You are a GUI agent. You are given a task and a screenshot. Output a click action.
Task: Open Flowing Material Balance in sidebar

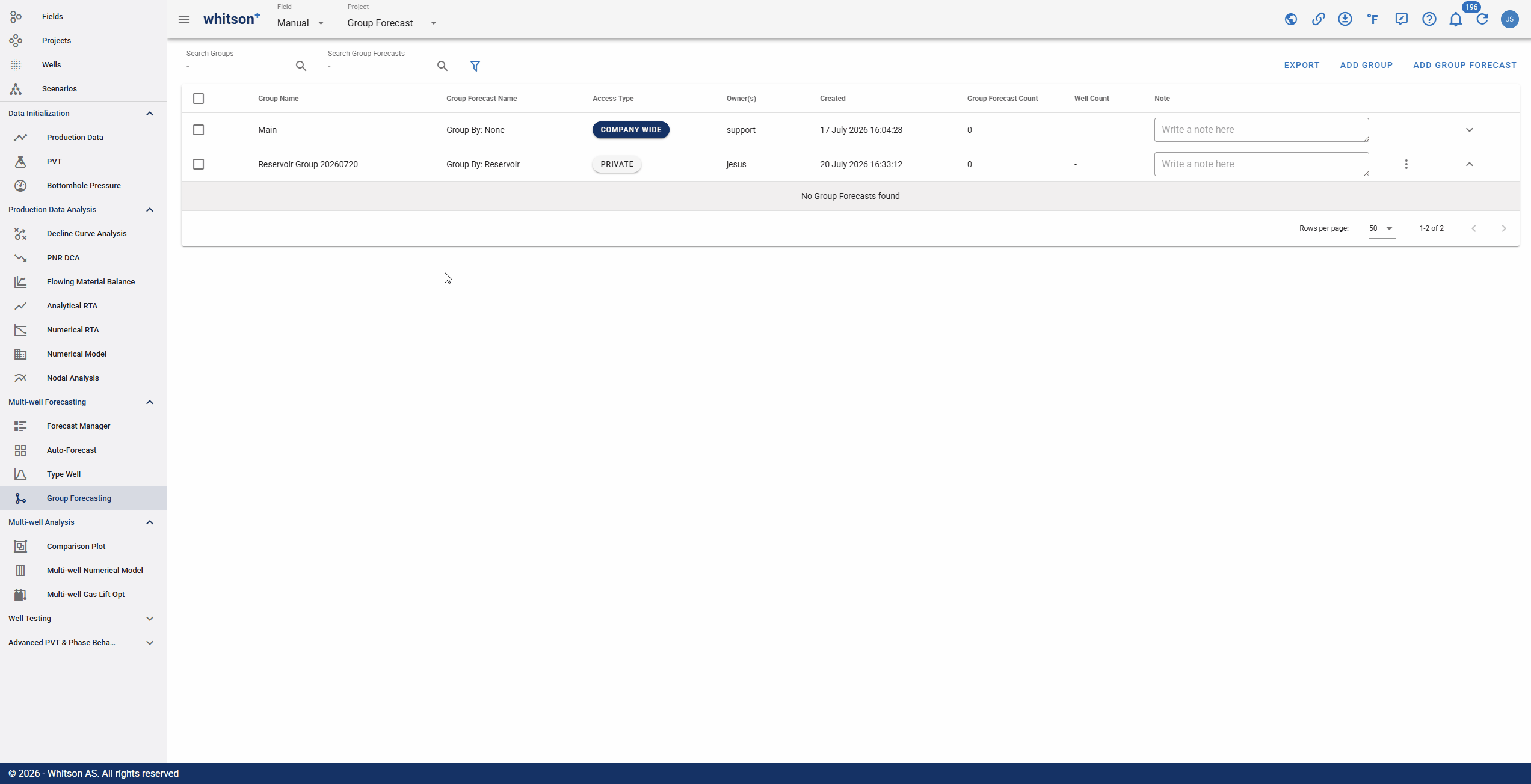click(x=83, y=282)
